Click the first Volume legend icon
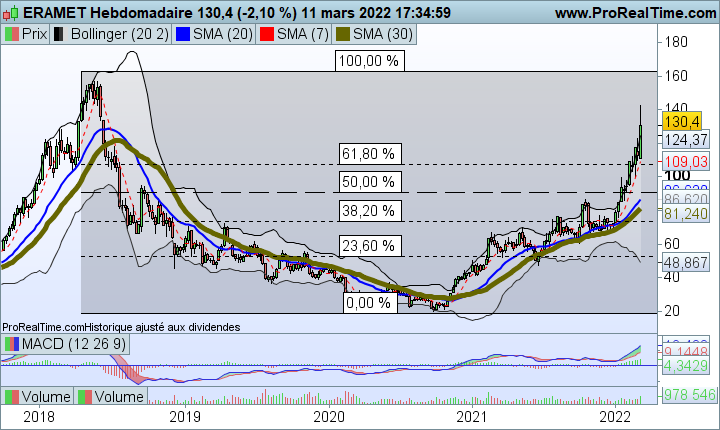This screenshot has height=430, width=720. [x=12, y=397]
